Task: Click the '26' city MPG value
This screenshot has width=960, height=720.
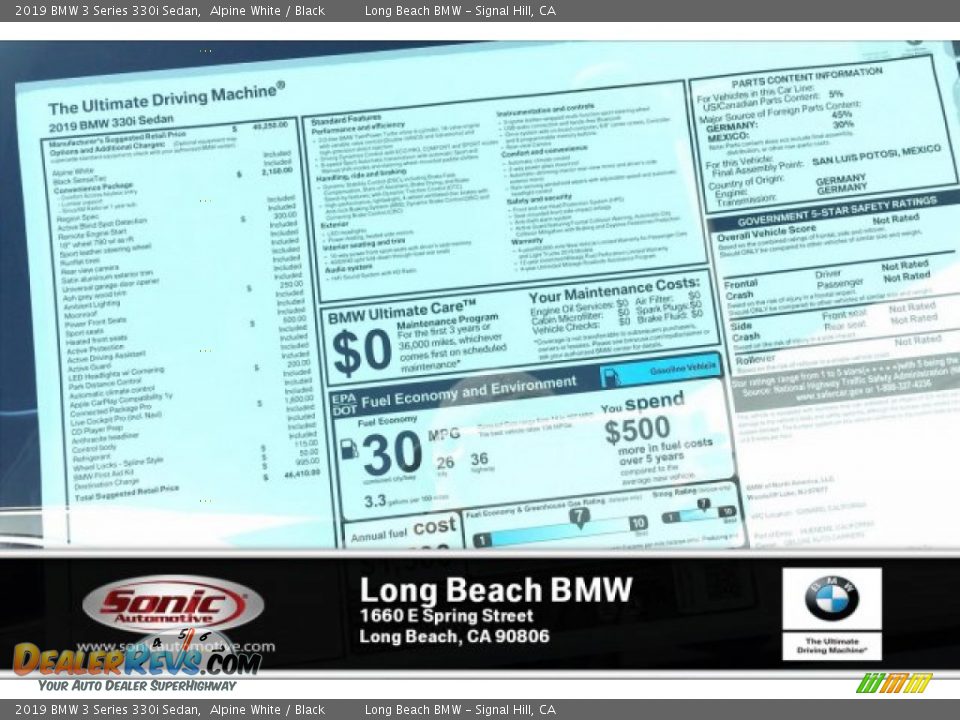Action: tap(445, 462)
